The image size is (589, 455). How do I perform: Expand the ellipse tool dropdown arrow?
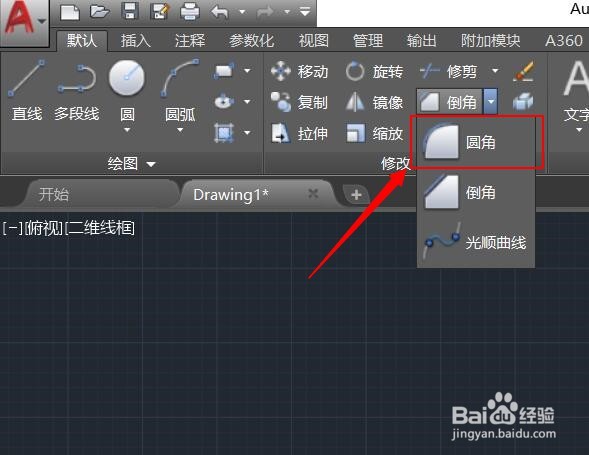click(x=247, y=101)
